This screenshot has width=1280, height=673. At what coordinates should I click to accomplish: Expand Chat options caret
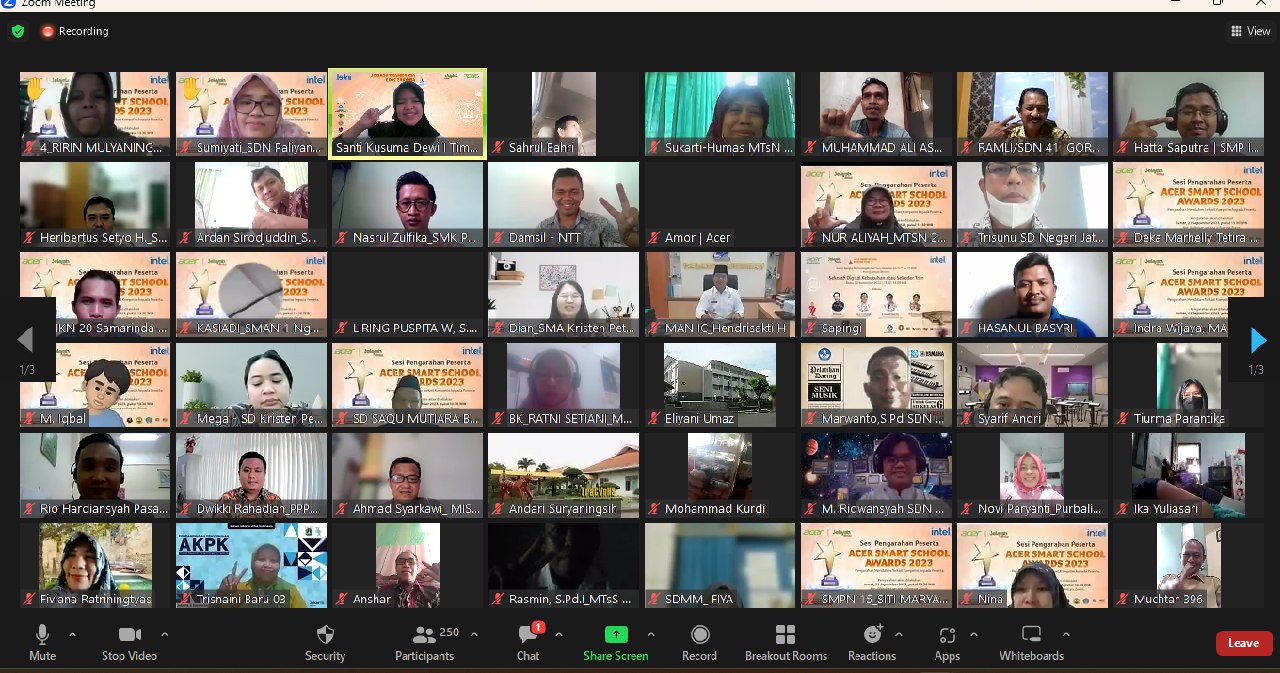558,634
